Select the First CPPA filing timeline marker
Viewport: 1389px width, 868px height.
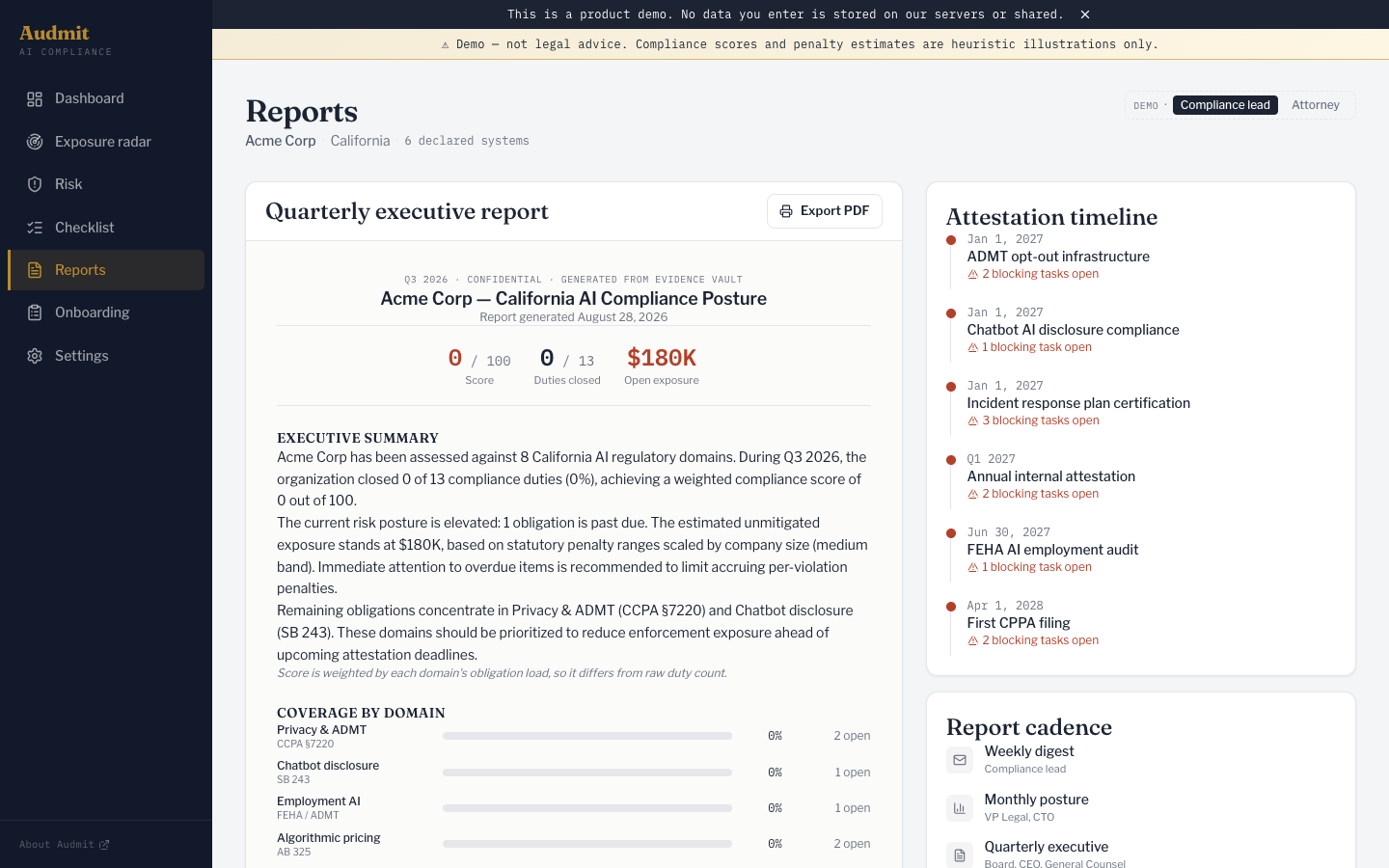(x=951, y=607)
